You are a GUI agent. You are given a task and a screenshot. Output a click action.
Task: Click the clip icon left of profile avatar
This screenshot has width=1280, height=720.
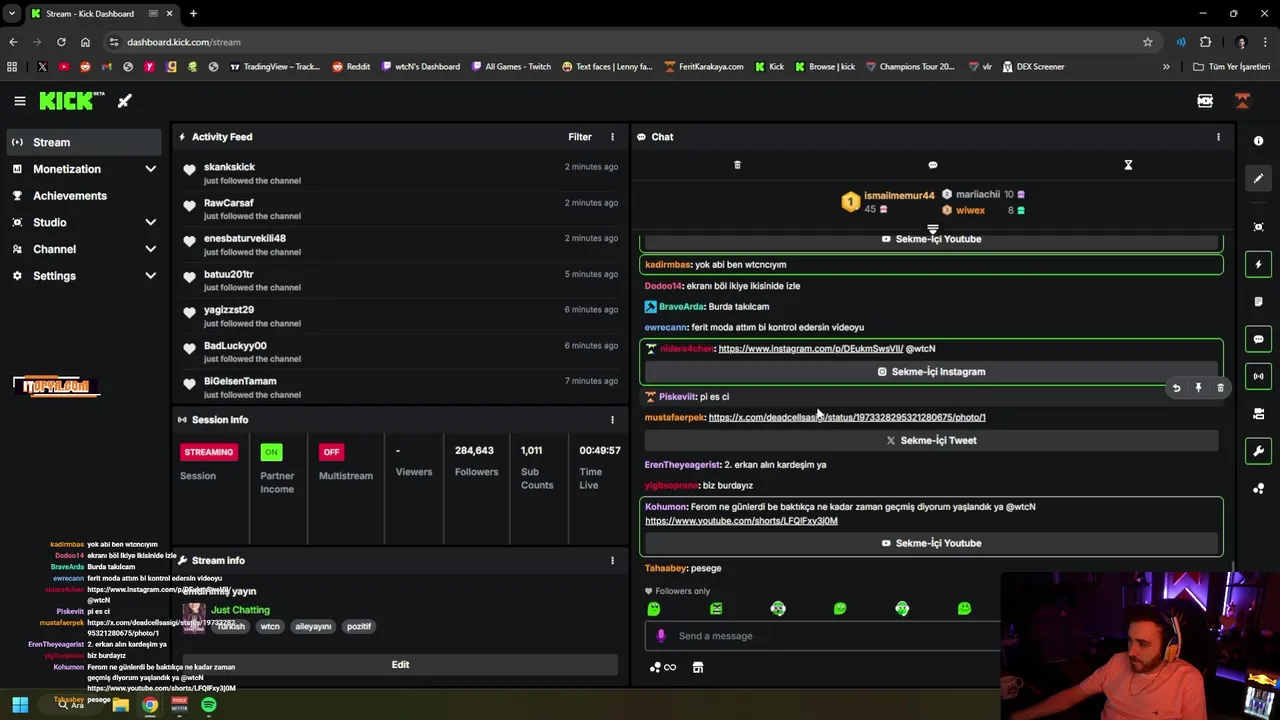(1205, 101)
